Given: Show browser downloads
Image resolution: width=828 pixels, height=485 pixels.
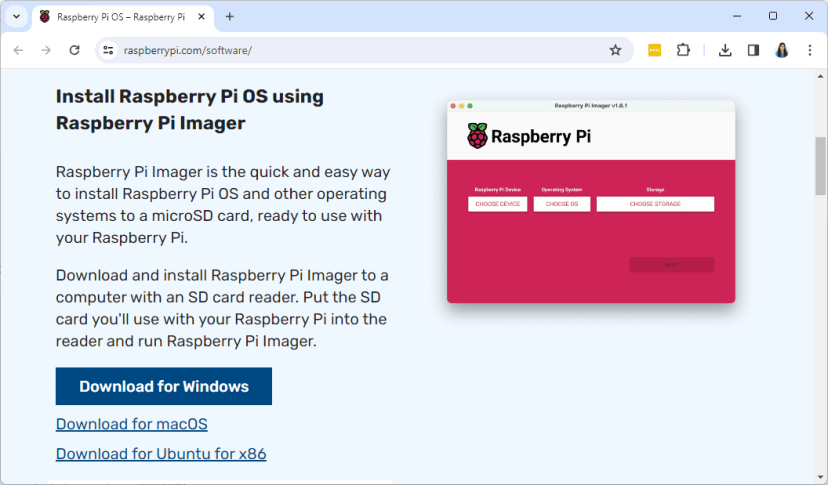Looking at the screenshot, I should (x=725, y=50).
